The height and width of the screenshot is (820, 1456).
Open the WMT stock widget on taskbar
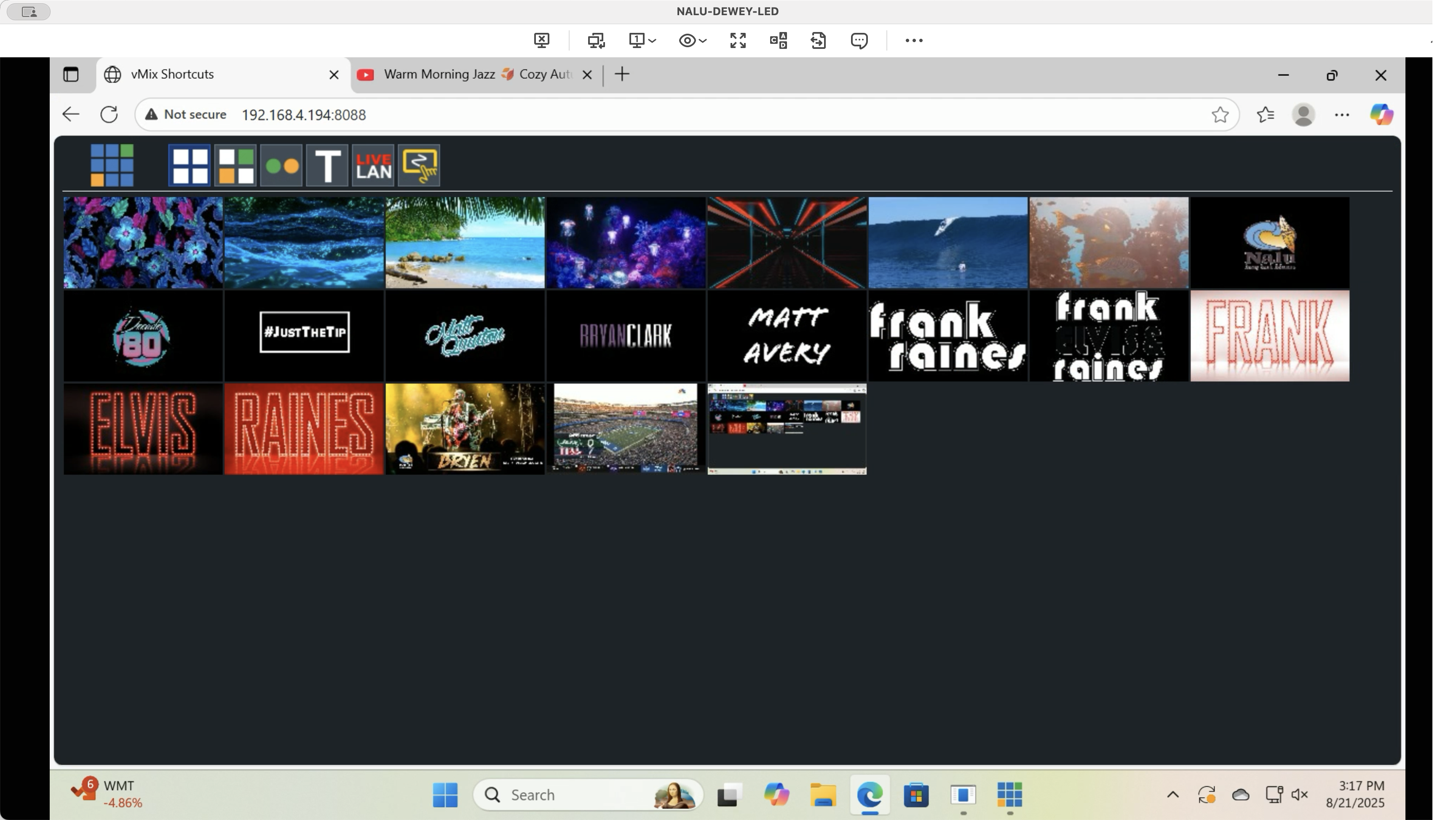pyautogui.click(x=107, y=793)
